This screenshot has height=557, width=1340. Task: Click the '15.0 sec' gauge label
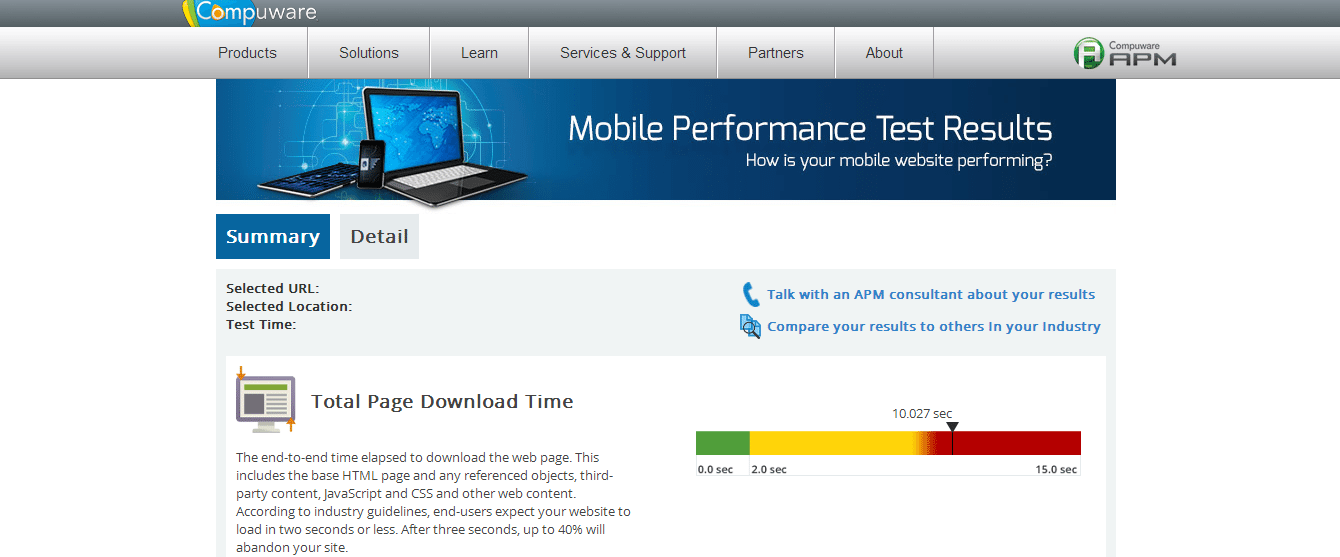click(x=1056, y=469)
